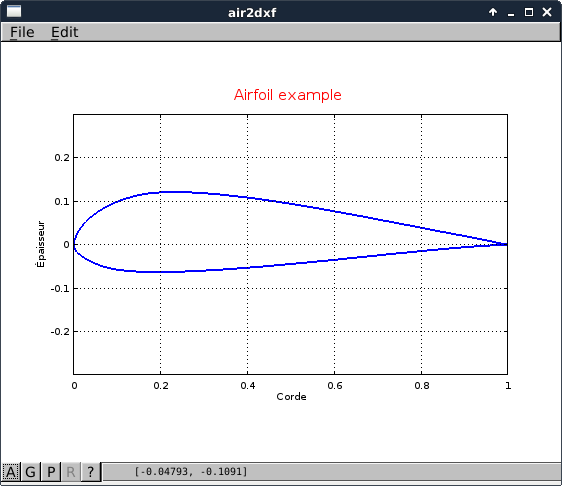Click the A autoscale button
The image size is (562, 486).
tap(11, 472)
